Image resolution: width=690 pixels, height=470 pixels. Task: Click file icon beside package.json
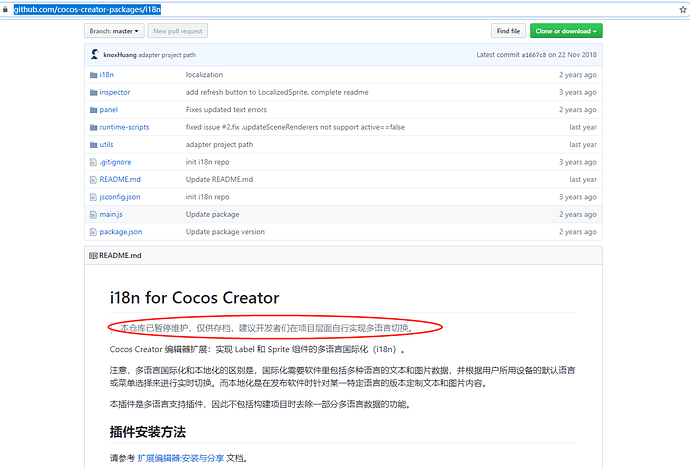(x=93, y=232)
